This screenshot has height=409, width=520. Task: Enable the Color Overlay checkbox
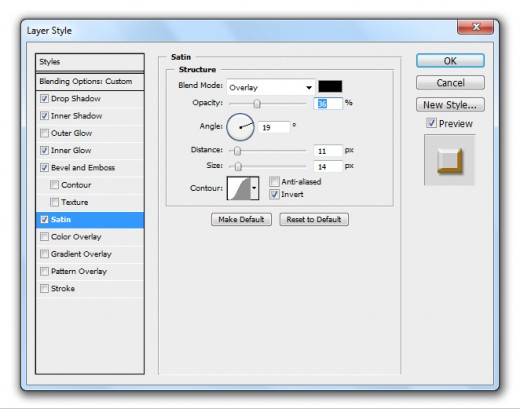click(44, 237)
